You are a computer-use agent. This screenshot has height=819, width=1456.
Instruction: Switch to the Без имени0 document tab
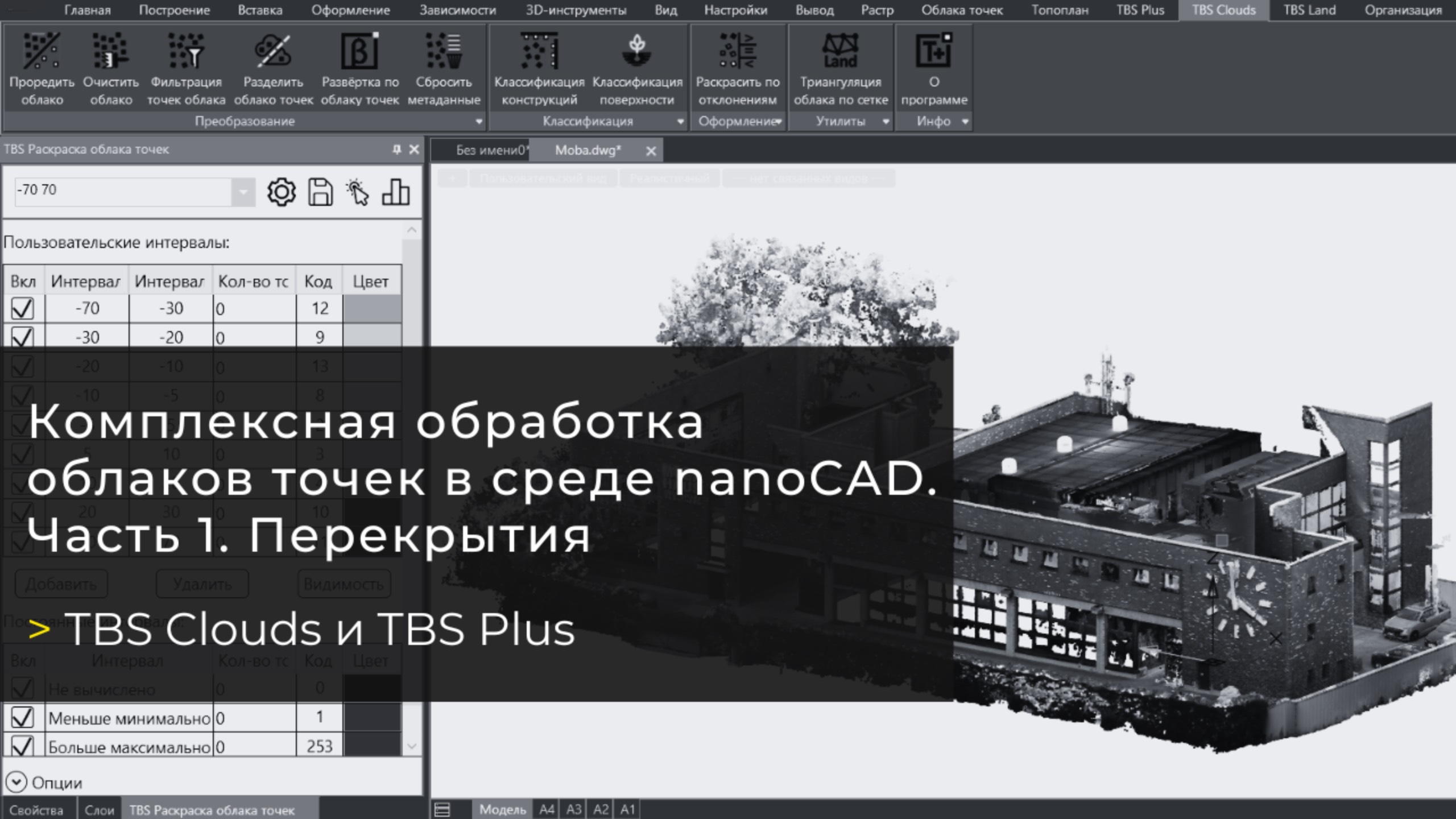(489, 151)
